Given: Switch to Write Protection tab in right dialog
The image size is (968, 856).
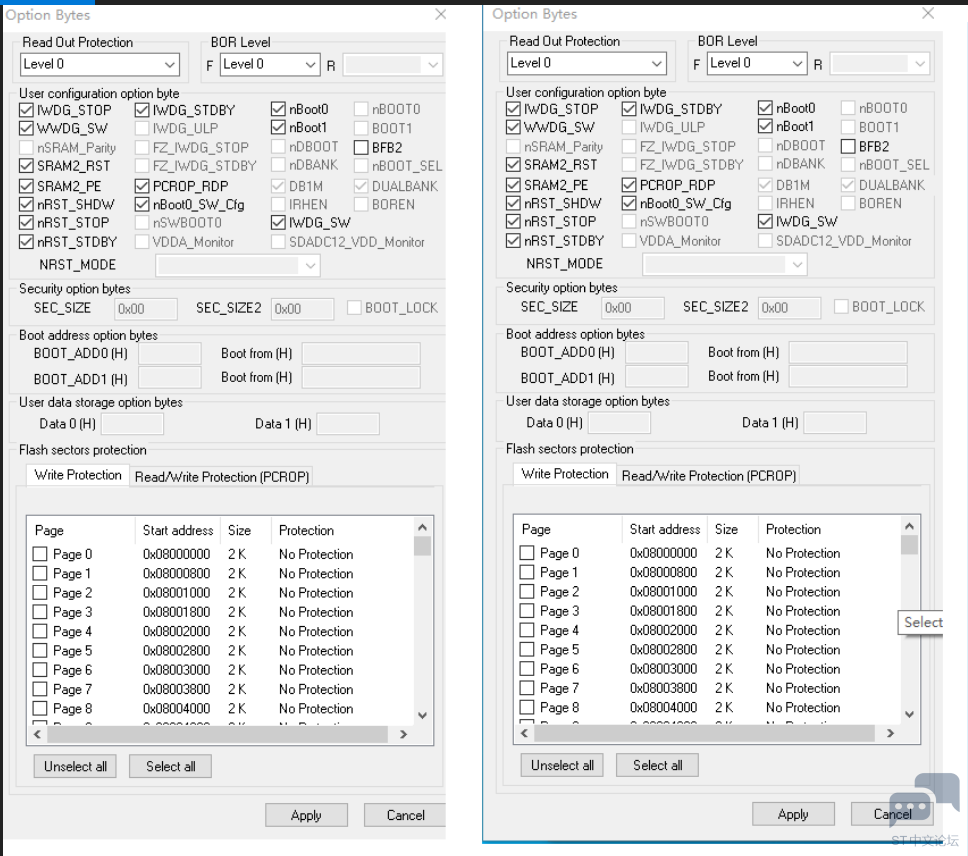Looking at the screenshot, I should pyautogui.click(x=565, y=474).
